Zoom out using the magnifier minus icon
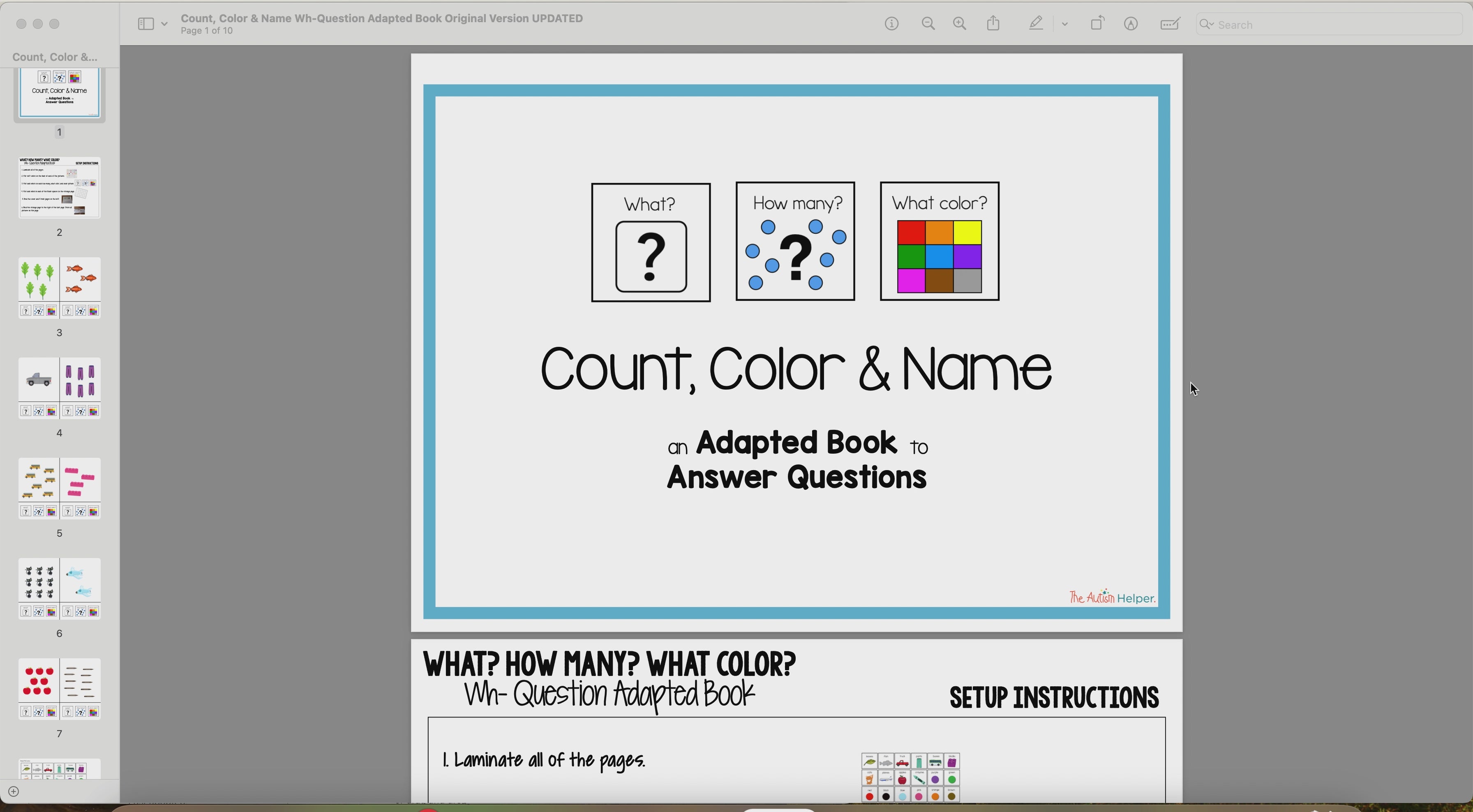This screenshot has width=1473, height=812. point(928,23)
